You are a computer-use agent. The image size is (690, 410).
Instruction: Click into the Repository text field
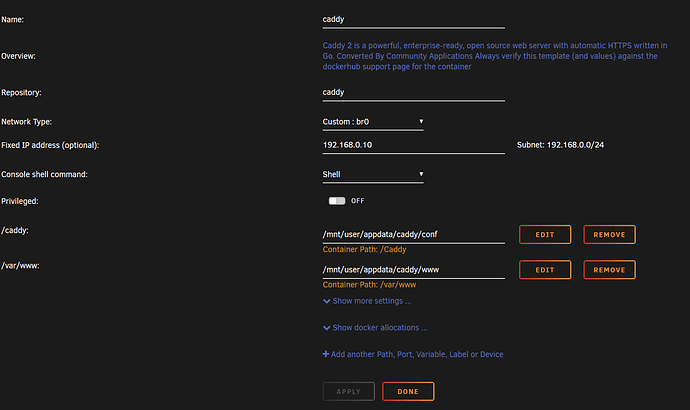click(413, 93)
